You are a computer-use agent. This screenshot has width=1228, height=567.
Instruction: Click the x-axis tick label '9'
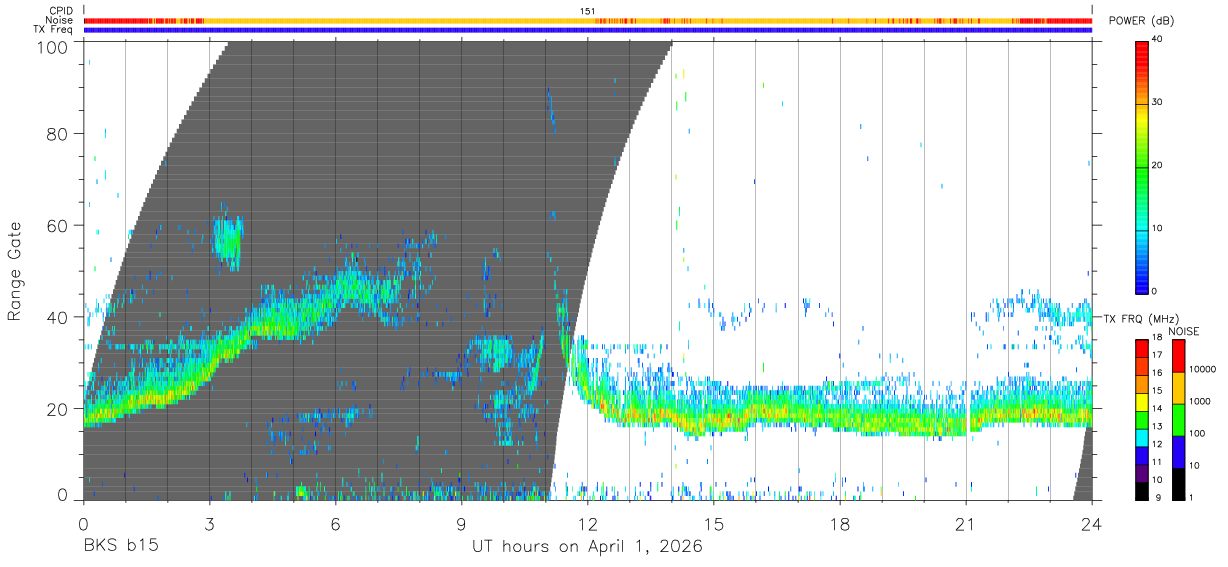(461, 523)
